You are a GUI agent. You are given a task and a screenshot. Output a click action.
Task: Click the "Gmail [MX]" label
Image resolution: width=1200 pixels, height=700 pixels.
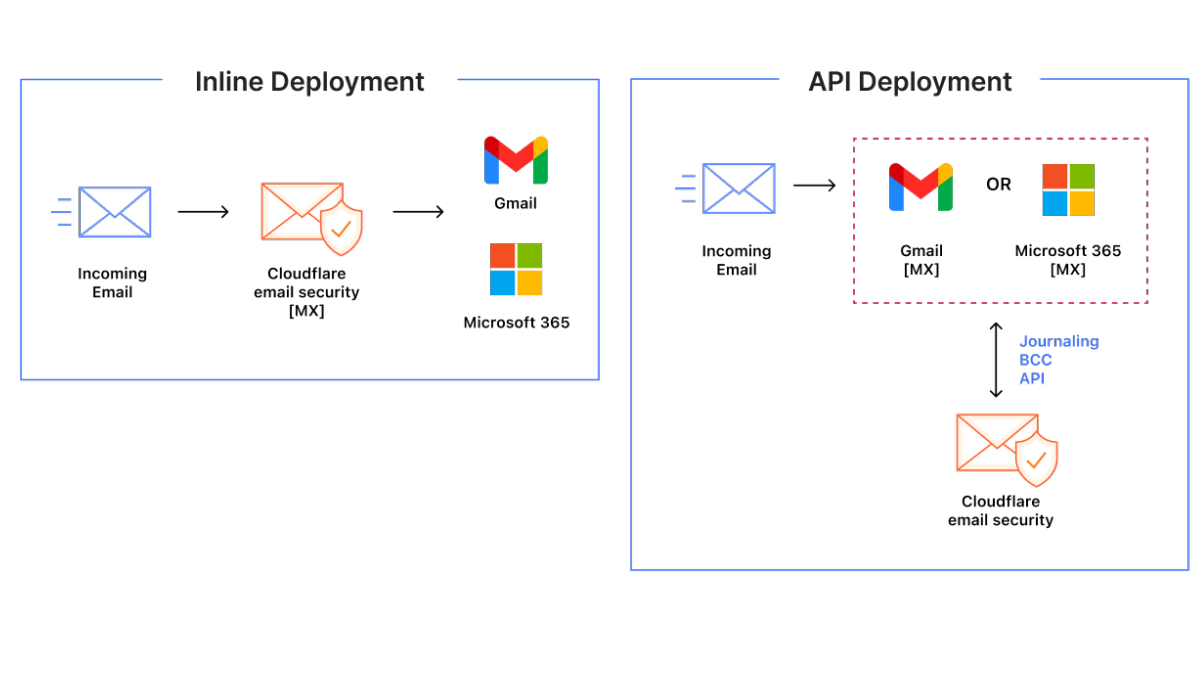click(x=921, y=260)
